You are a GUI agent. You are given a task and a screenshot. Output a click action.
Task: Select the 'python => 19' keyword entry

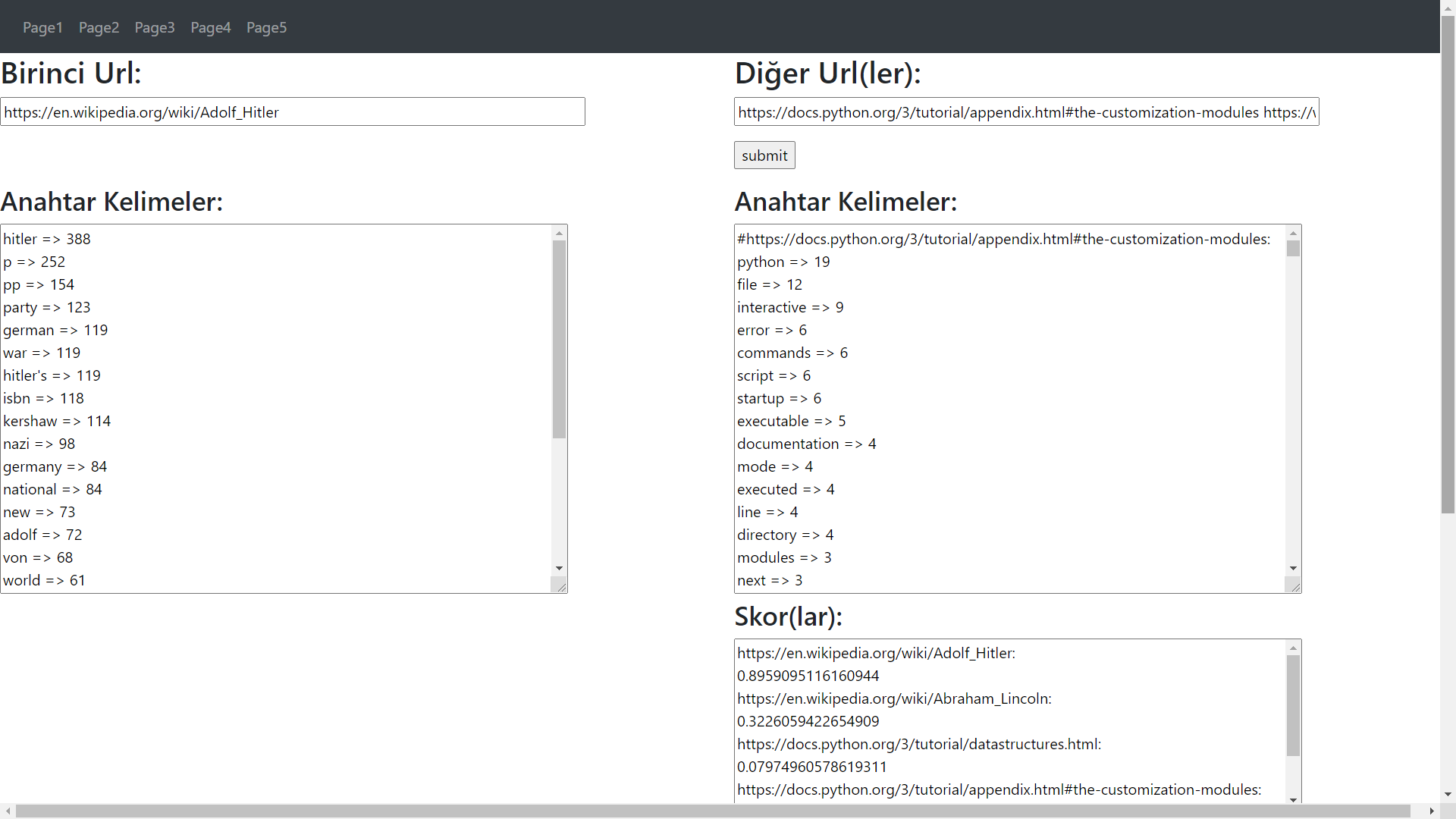pos(783,262)
